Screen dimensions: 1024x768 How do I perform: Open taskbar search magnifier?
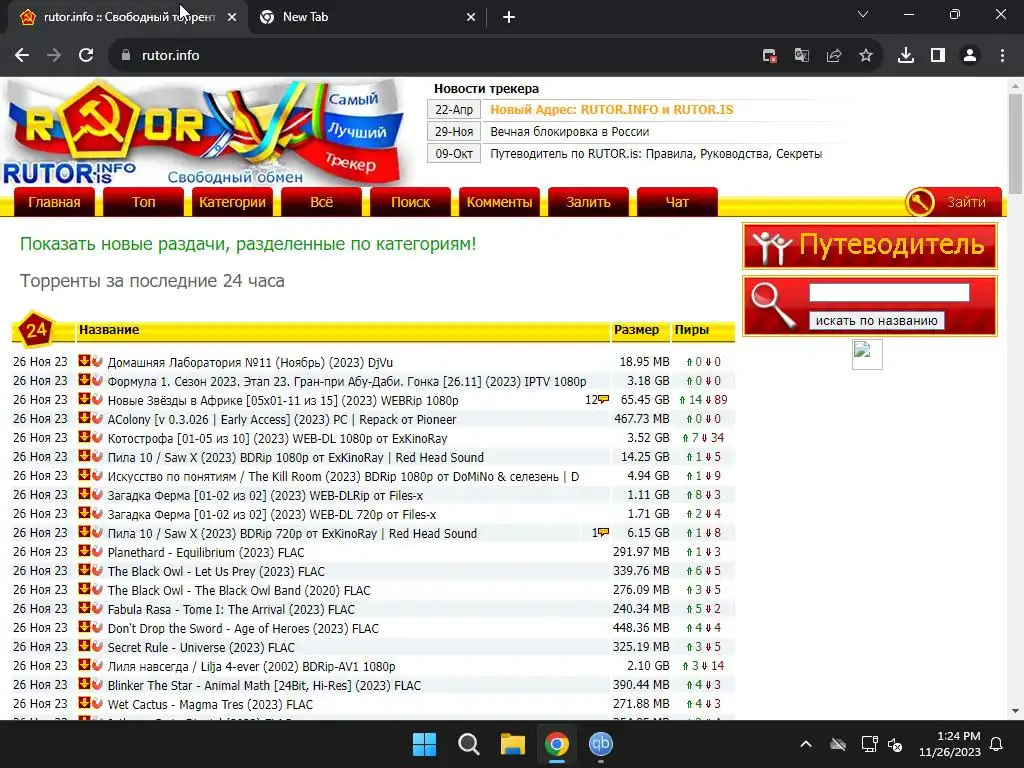click(x=468, y=743)
